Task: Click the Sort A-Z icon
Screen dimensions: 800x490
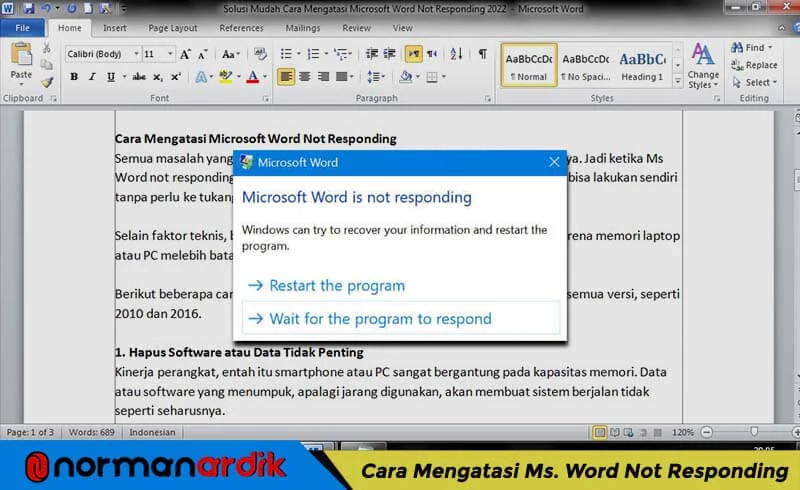Action: click(456, 54)
